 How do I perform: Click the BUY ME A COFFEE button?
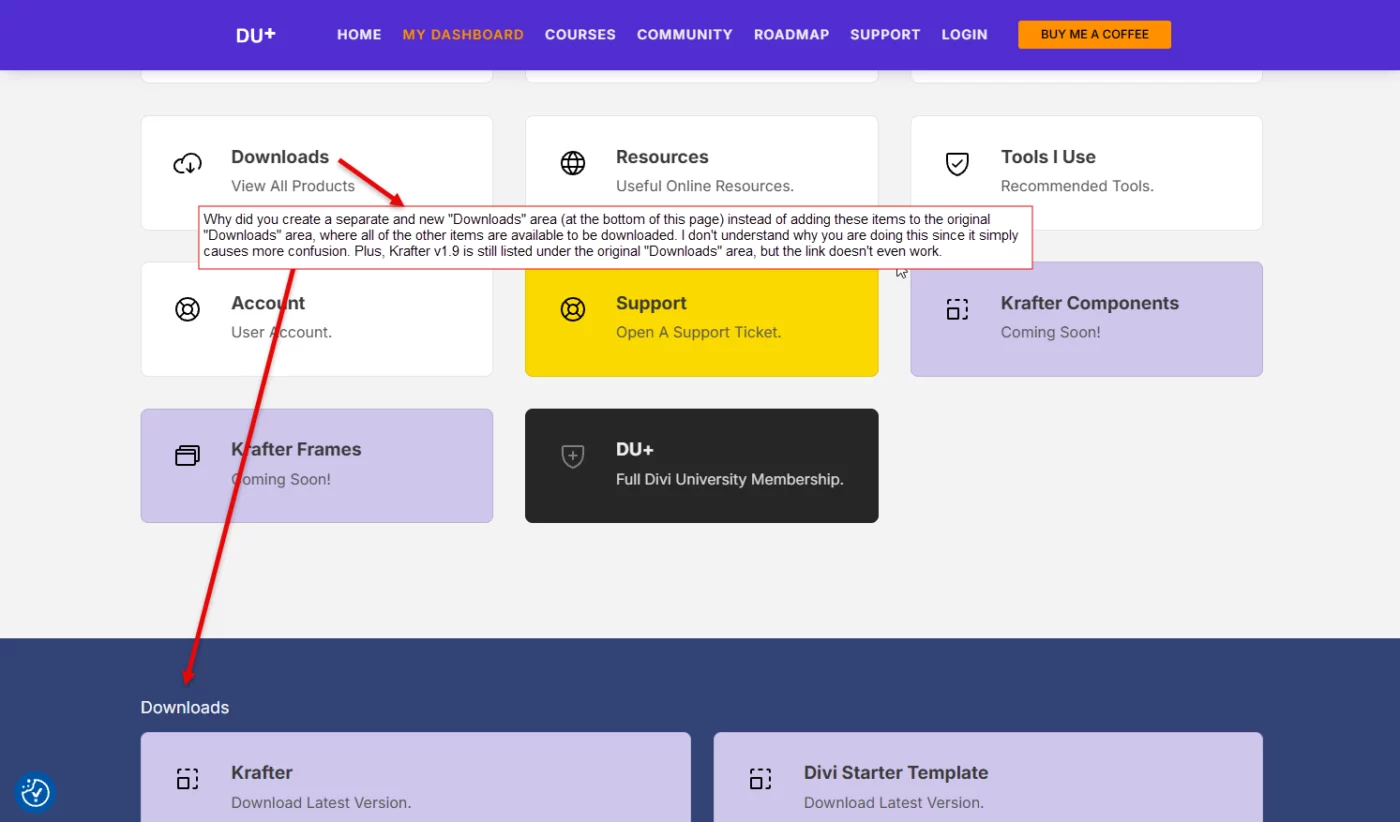coord(1095,34)
